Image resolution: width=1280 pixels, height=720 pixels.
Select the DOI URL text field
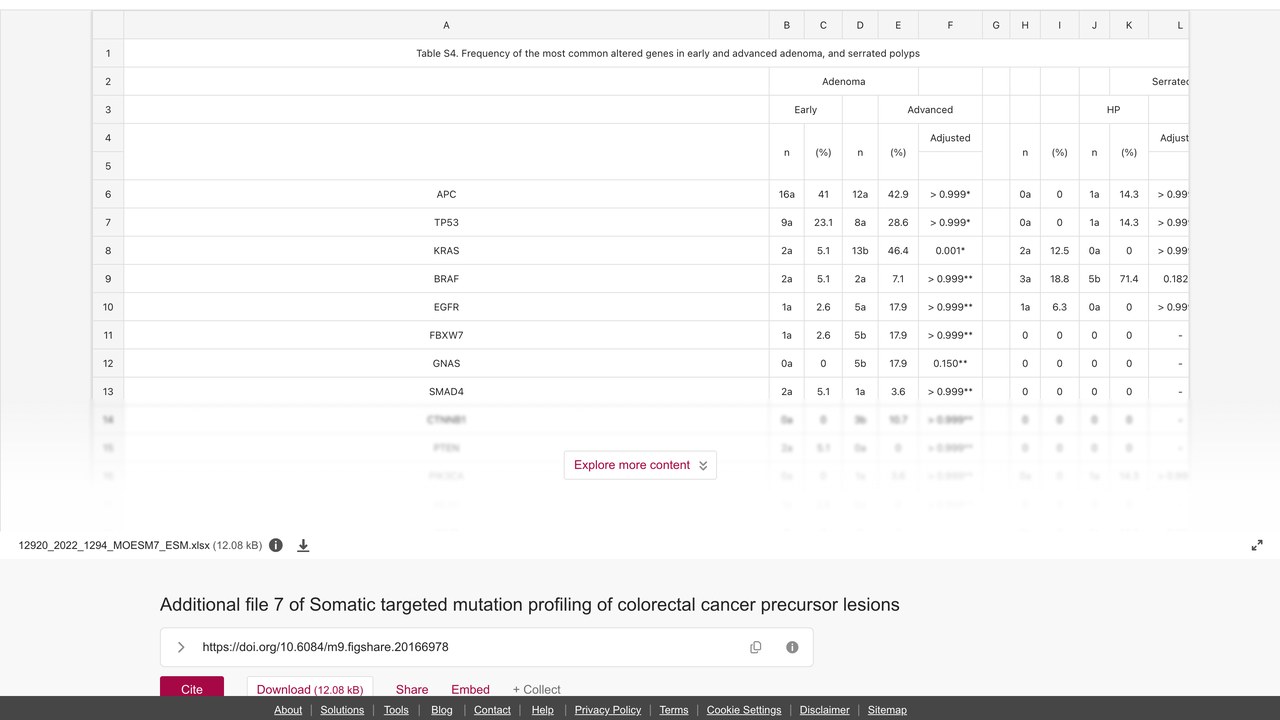[325, 647]
